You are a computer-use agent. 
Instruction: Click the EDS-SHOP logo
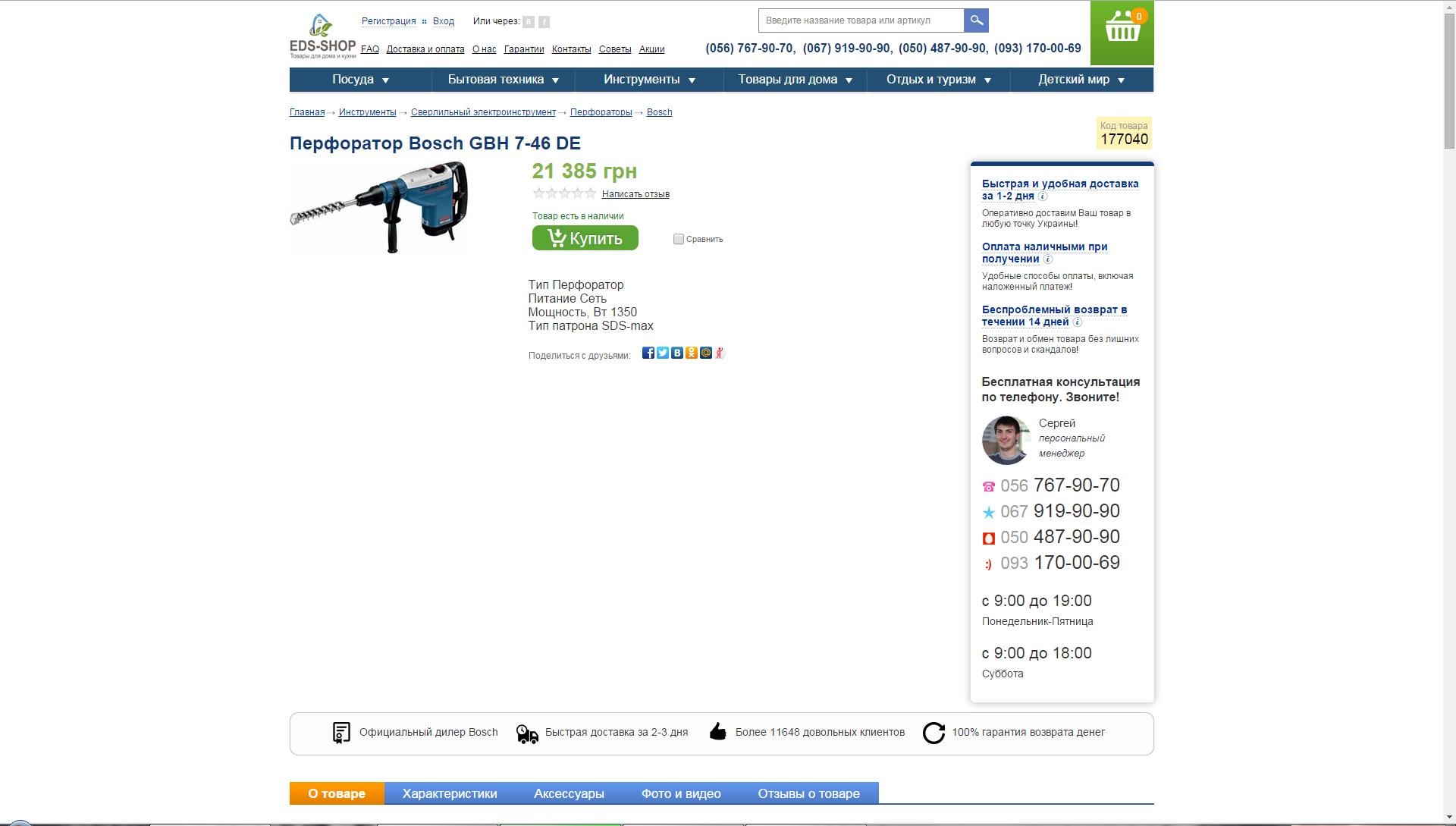point(322,36)
